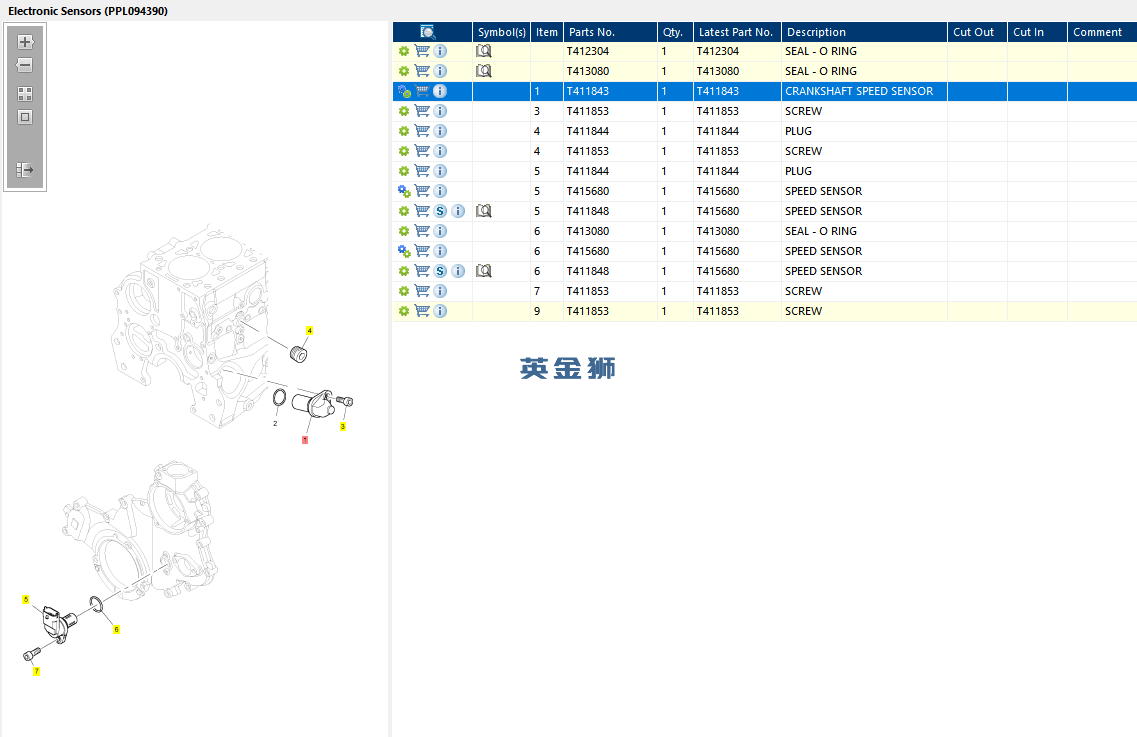Sort by Latest Part No. column header
Image resolution: width=1137 pixels, height=737 pixels.
coord(735,32)
